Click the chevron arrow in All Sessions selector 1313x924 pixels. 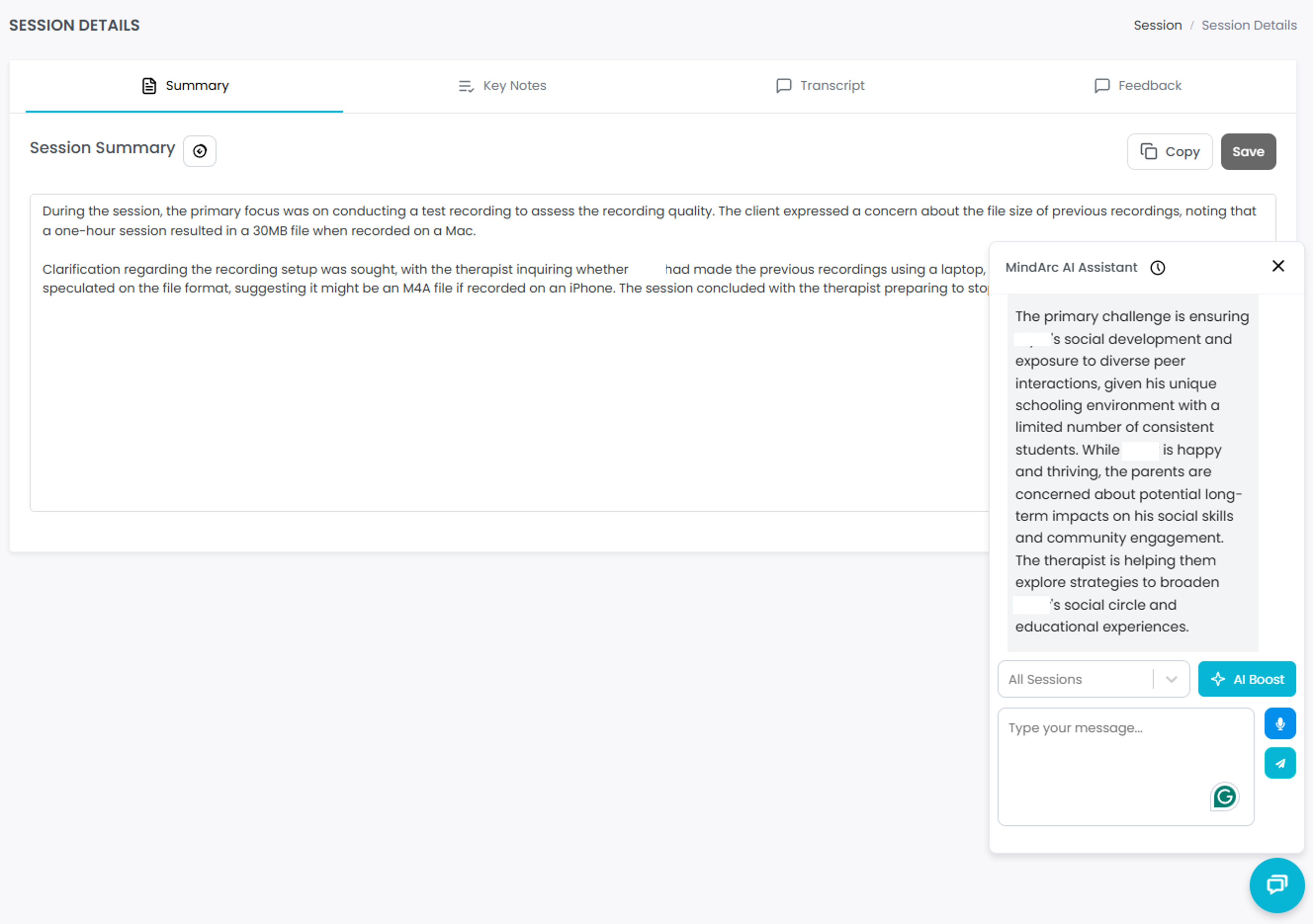pos(1171,679)
